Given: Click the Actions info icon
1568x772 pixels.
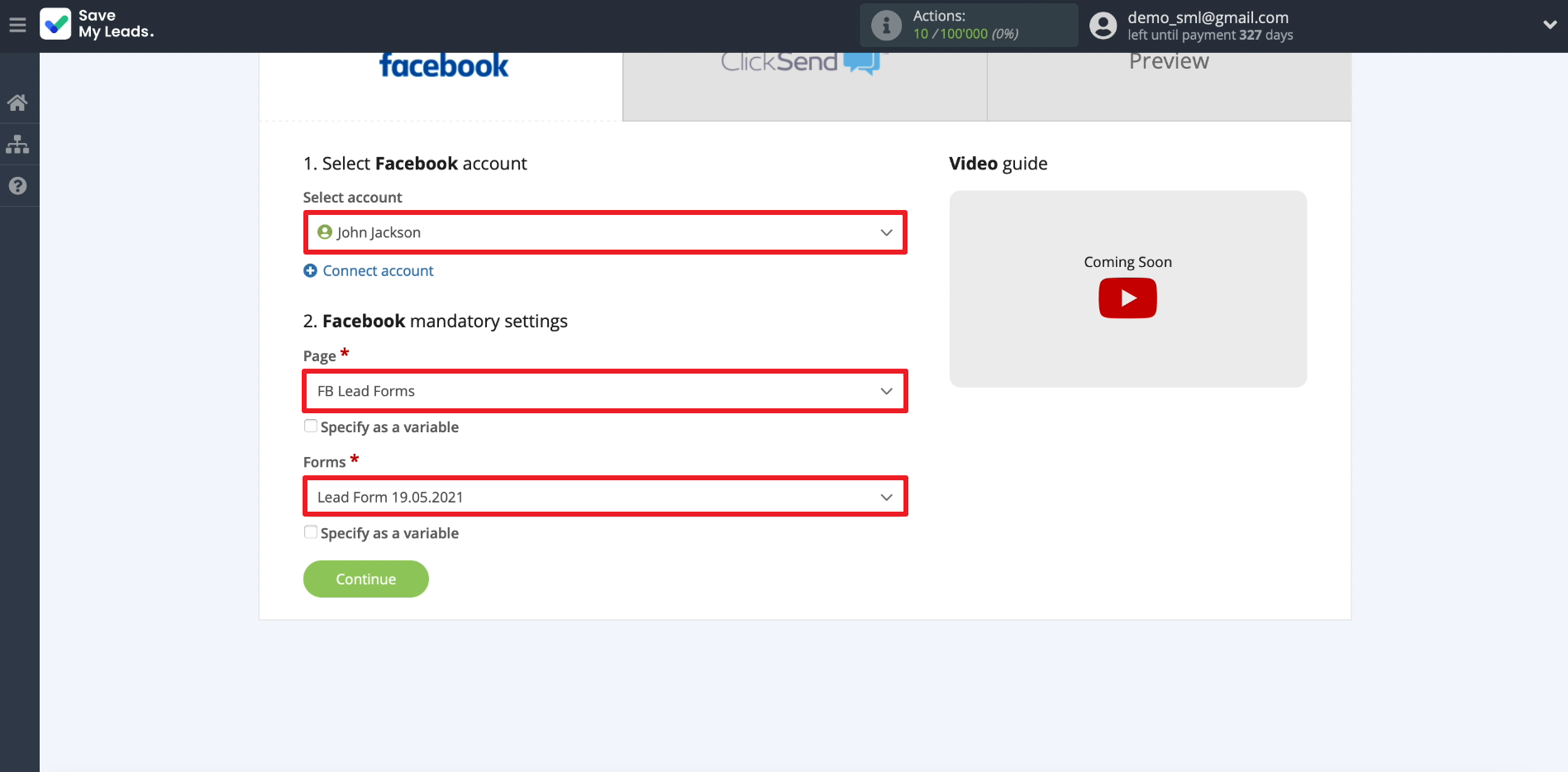Looking at the screenshot, I should point(886,26).
